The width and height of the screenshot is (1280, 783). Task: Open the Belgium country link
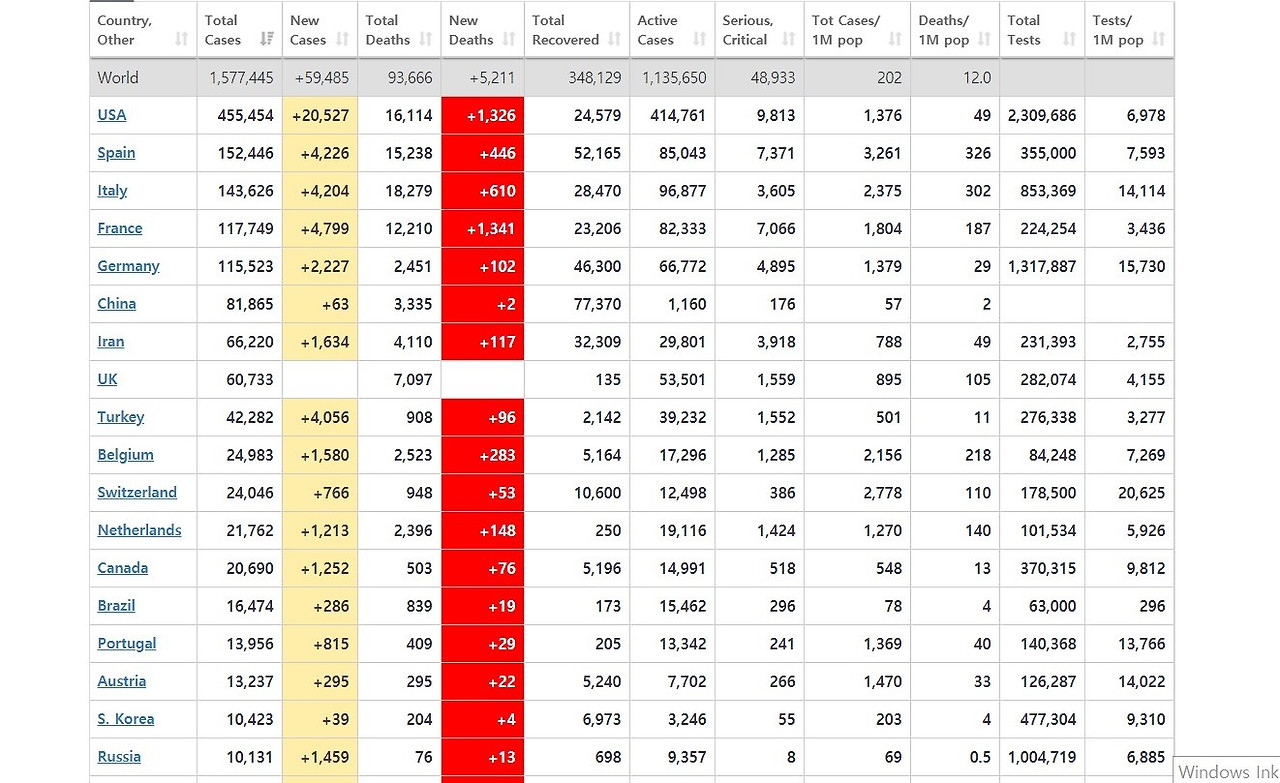[x=126, y=455]
